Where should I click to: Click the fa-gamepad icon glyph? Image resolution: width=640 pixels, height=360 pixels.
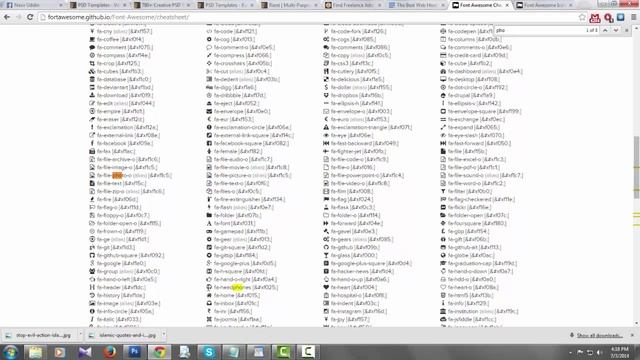pos(209,231)
